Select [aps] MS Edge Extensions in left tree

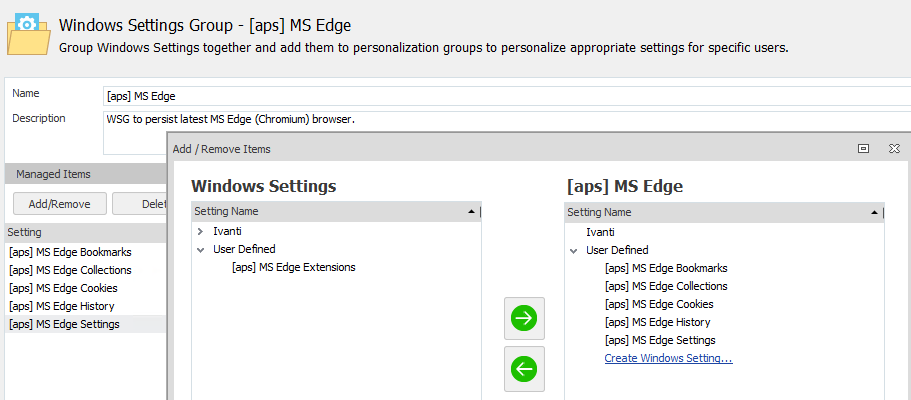293,267
